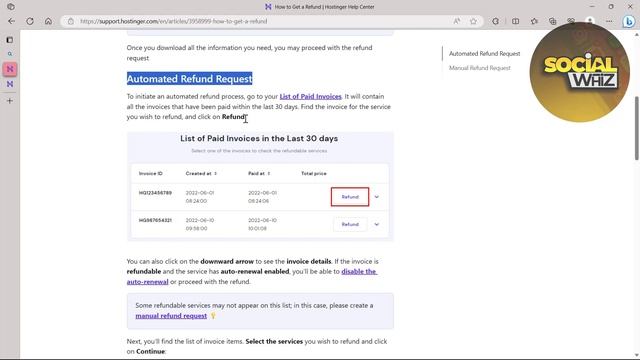Sort by the Created at column

click(201, 173)
